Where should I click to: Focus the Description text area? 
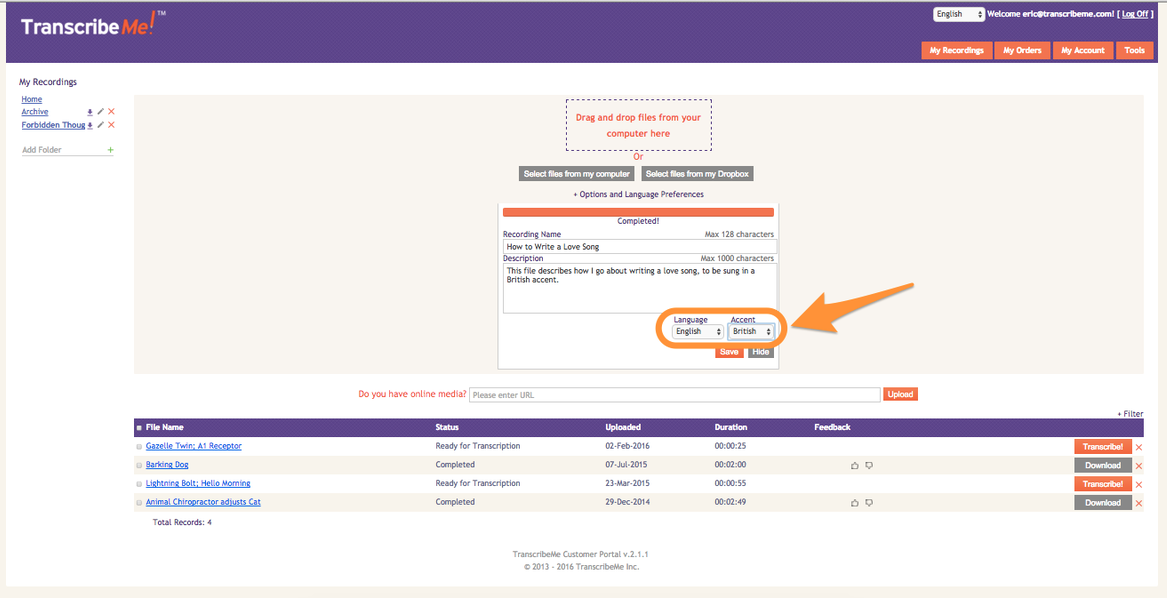[x=639, y=288]
